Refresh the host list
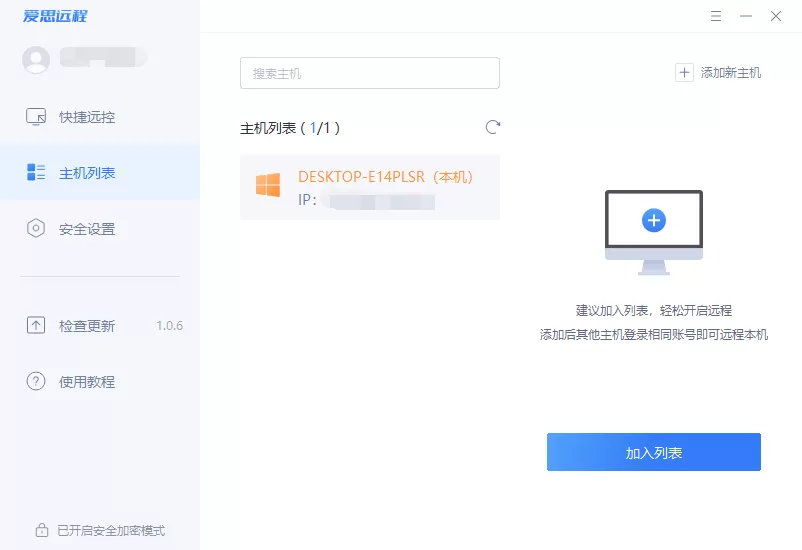 (x=493, y=127)
